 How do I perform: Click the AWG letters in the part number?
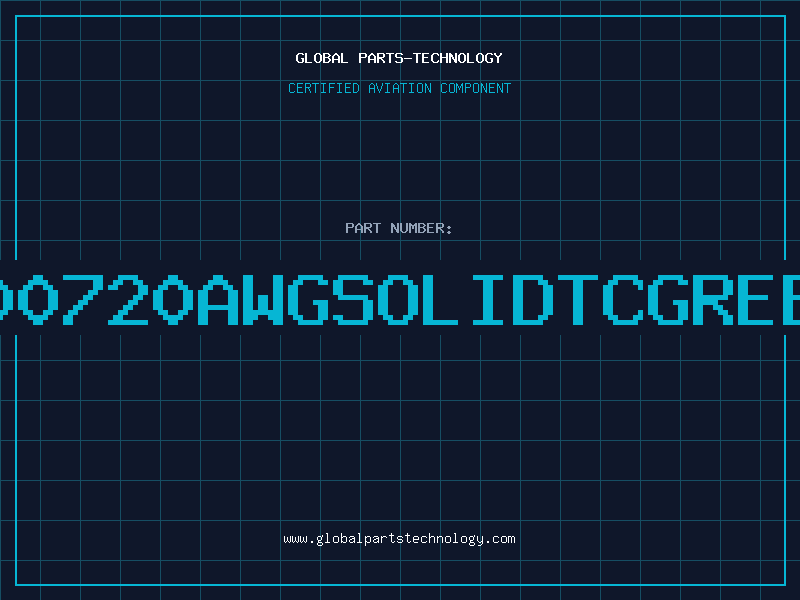(x=264, y=300)
